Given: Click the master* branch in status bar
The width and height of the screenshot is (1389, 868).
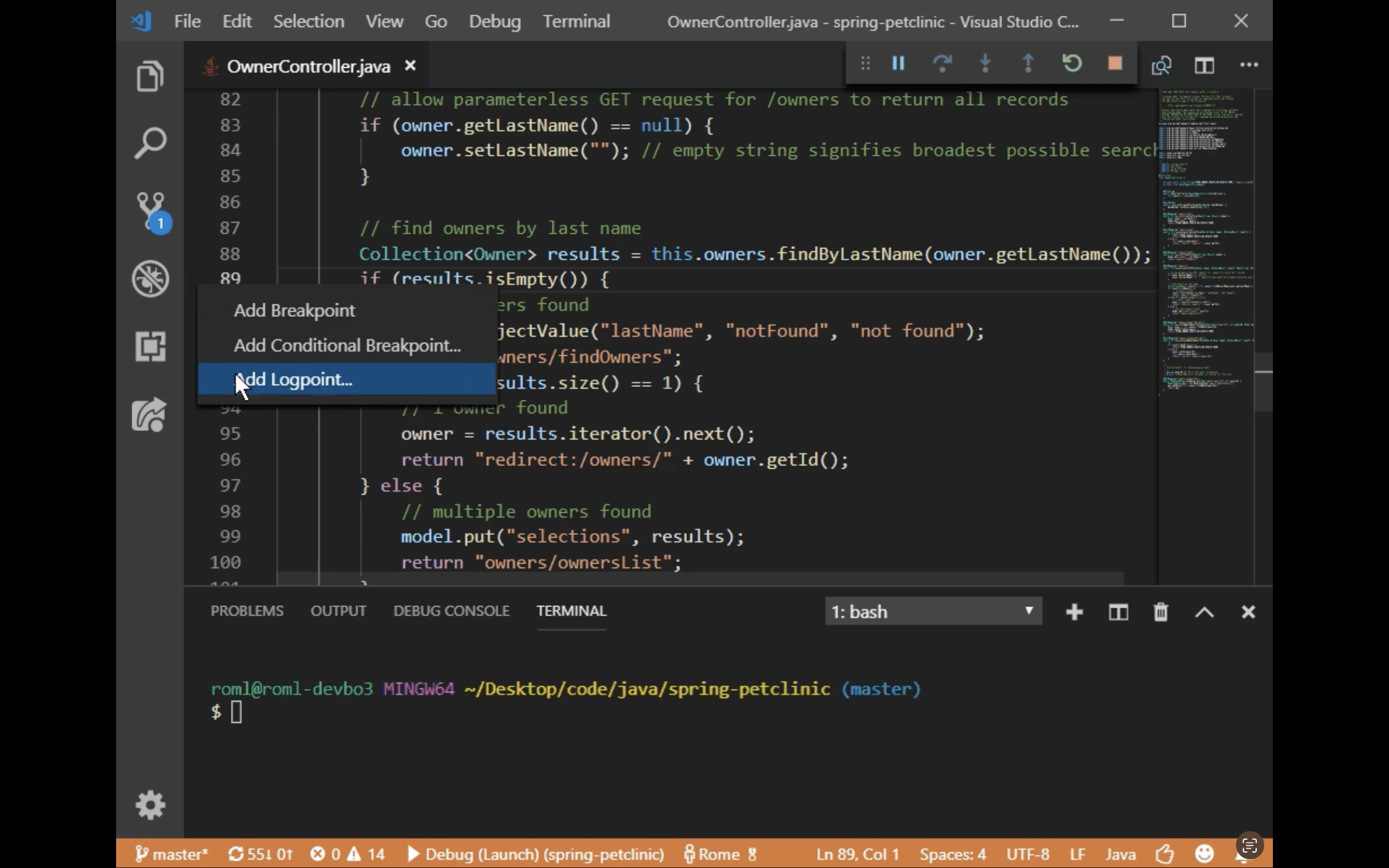Looking at the screenshot, I should point(172,854).
